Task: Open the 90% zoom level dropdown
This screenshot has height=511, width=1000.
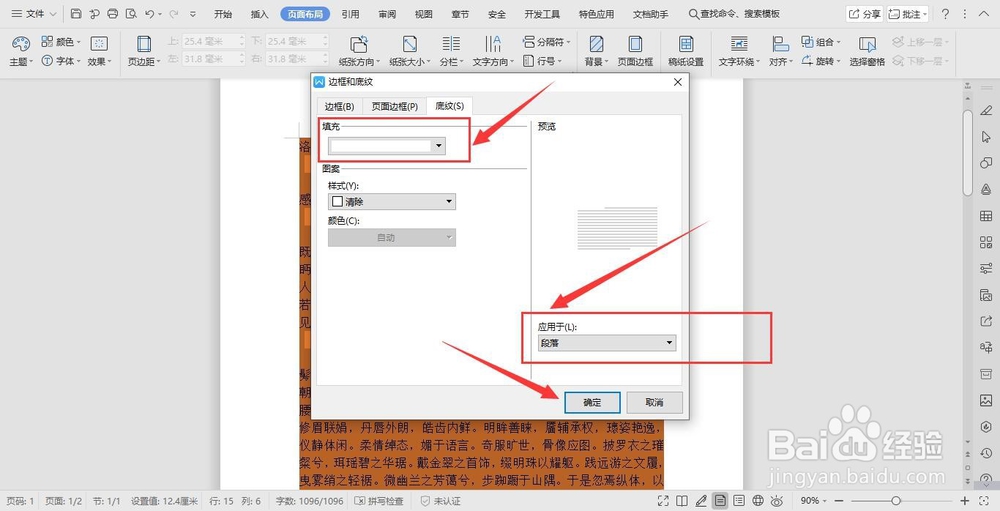Action: coord(813,501)
